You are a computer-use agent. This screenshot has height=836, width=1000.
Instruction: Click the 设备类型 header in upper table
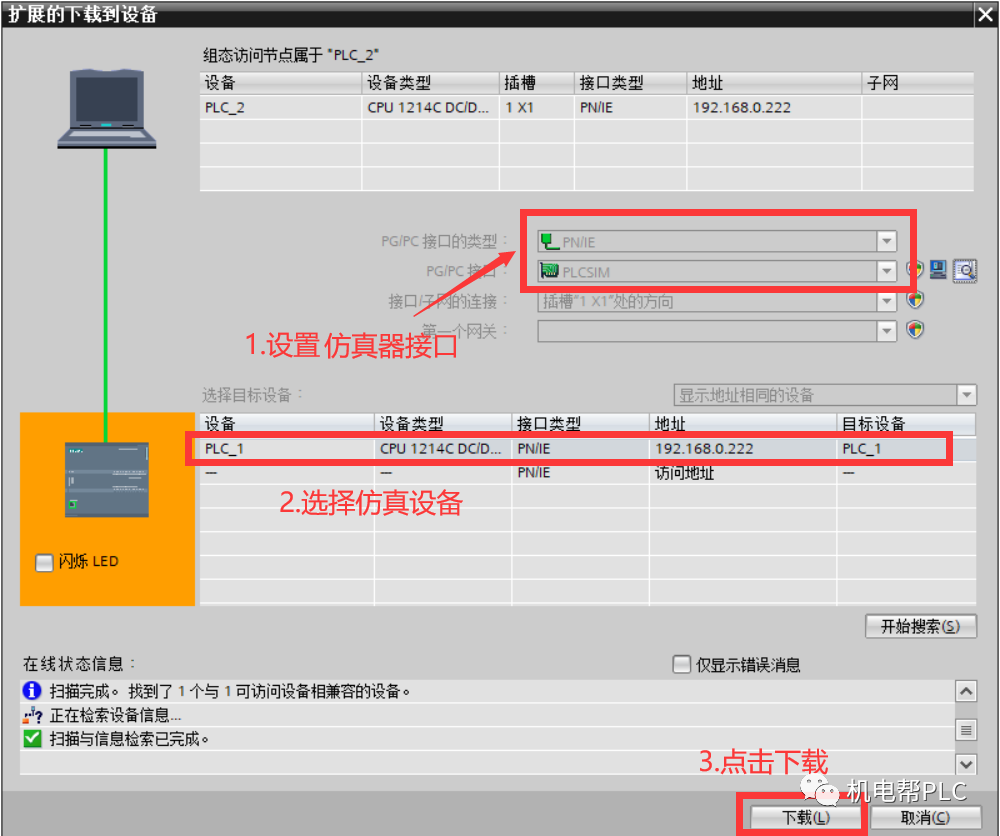tap(430, 83)
